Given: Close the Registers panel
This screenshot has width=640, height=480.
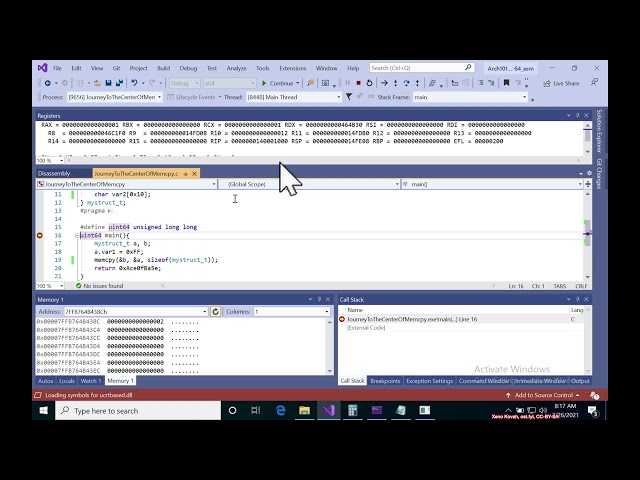Looking at the screenshot, I should 587,116.
